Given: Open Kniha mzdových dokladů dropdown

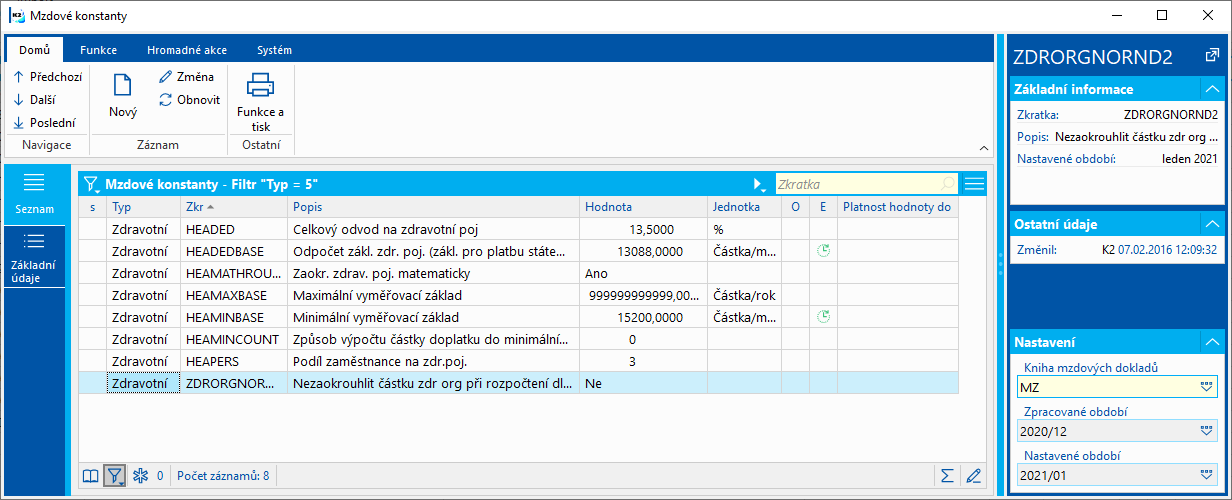Looking at the screenshot, I should pos(1206,387).
